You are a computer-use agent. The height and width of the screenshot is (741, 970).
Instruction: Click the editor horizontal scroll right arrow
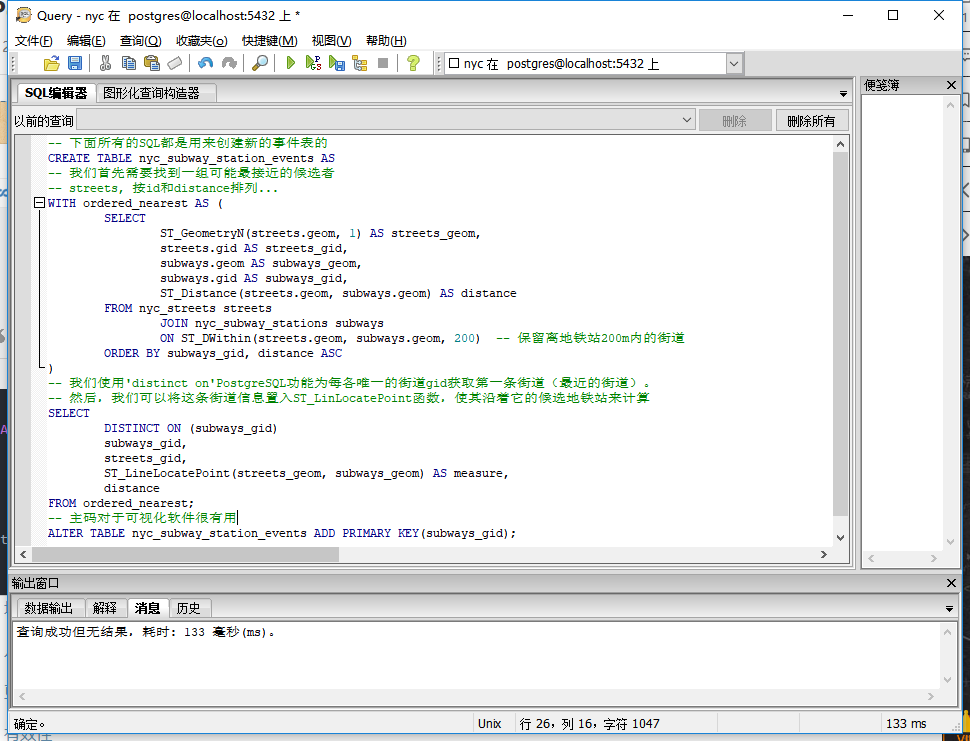click(x=824, y=554)
